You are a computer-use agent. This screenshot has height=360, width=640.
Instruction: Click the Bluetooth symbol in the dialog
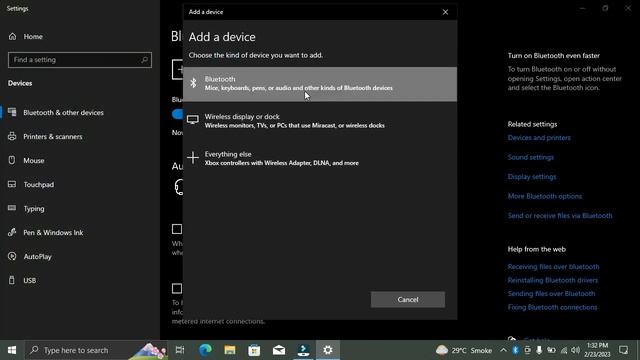[193, 83]
